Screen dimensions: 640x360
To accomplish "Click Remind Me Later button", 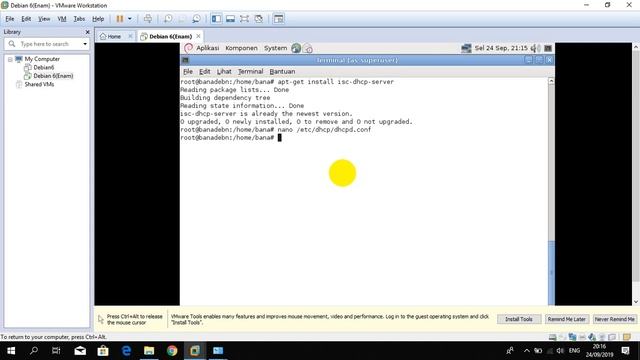I will (x=567, y=319).
